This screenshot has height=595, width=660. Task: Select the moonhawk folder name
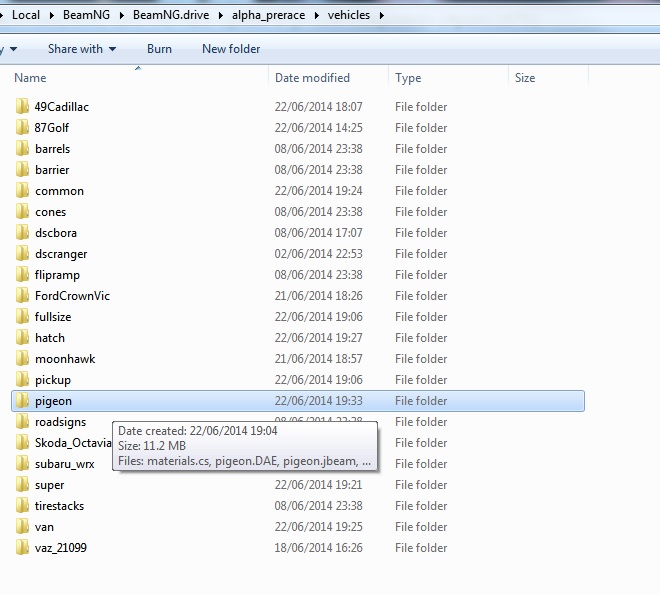pos(65,359)
